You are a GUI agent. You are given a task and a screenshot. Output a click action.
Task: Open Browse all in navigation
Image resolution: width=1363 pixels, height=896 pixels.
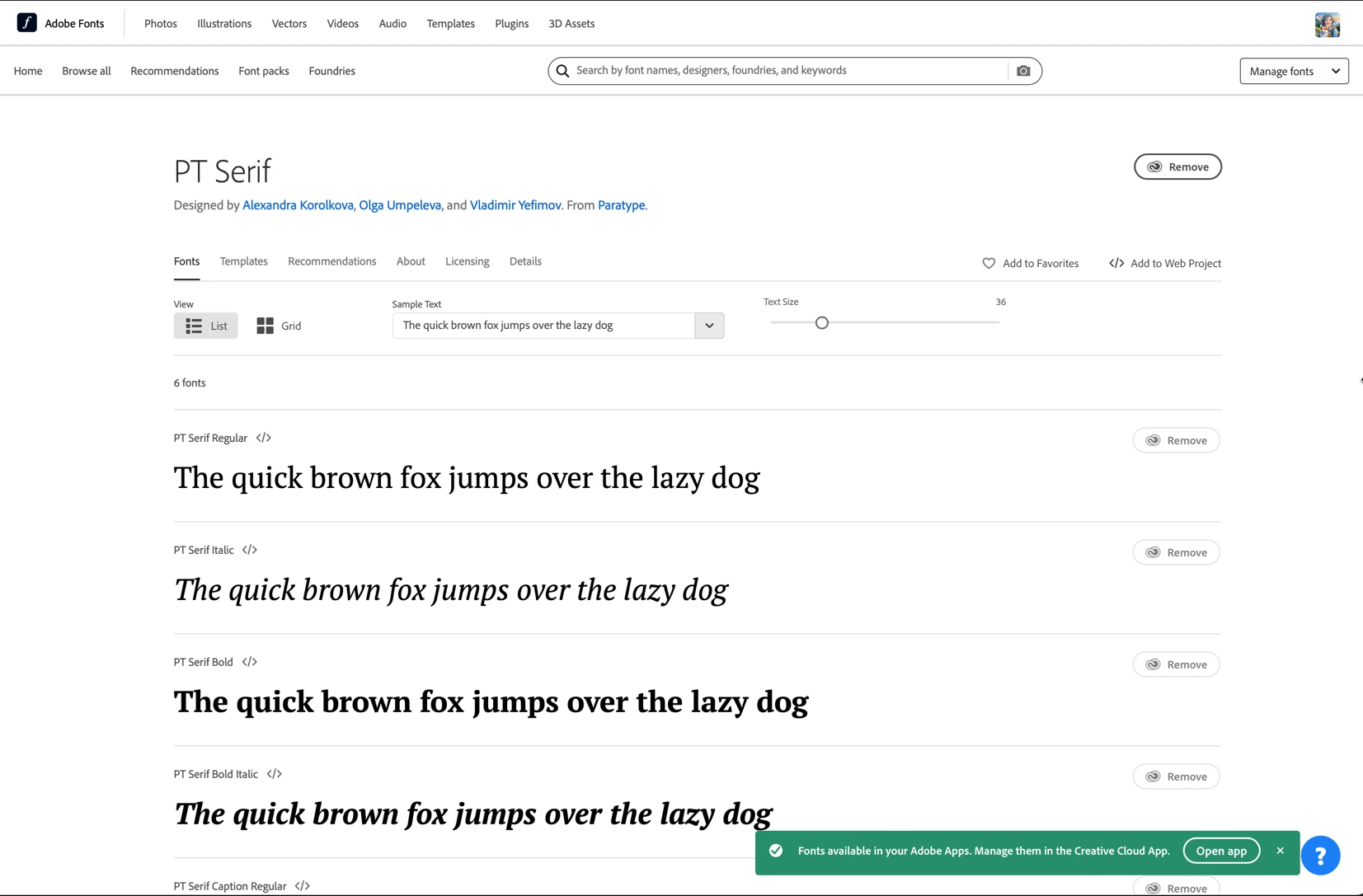point(86,71)
